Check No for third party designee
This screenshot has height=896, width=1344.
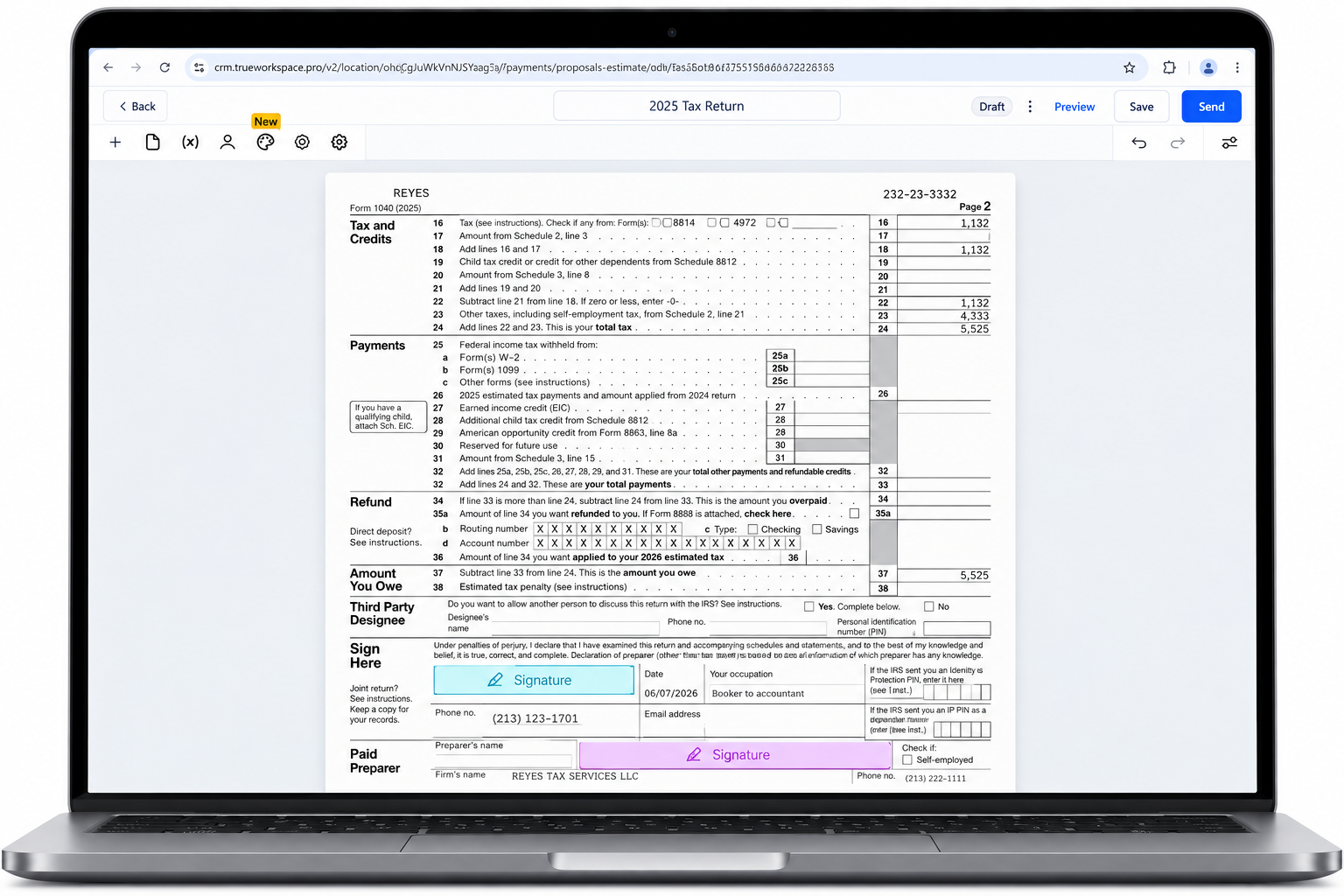[x=929, y=606]
